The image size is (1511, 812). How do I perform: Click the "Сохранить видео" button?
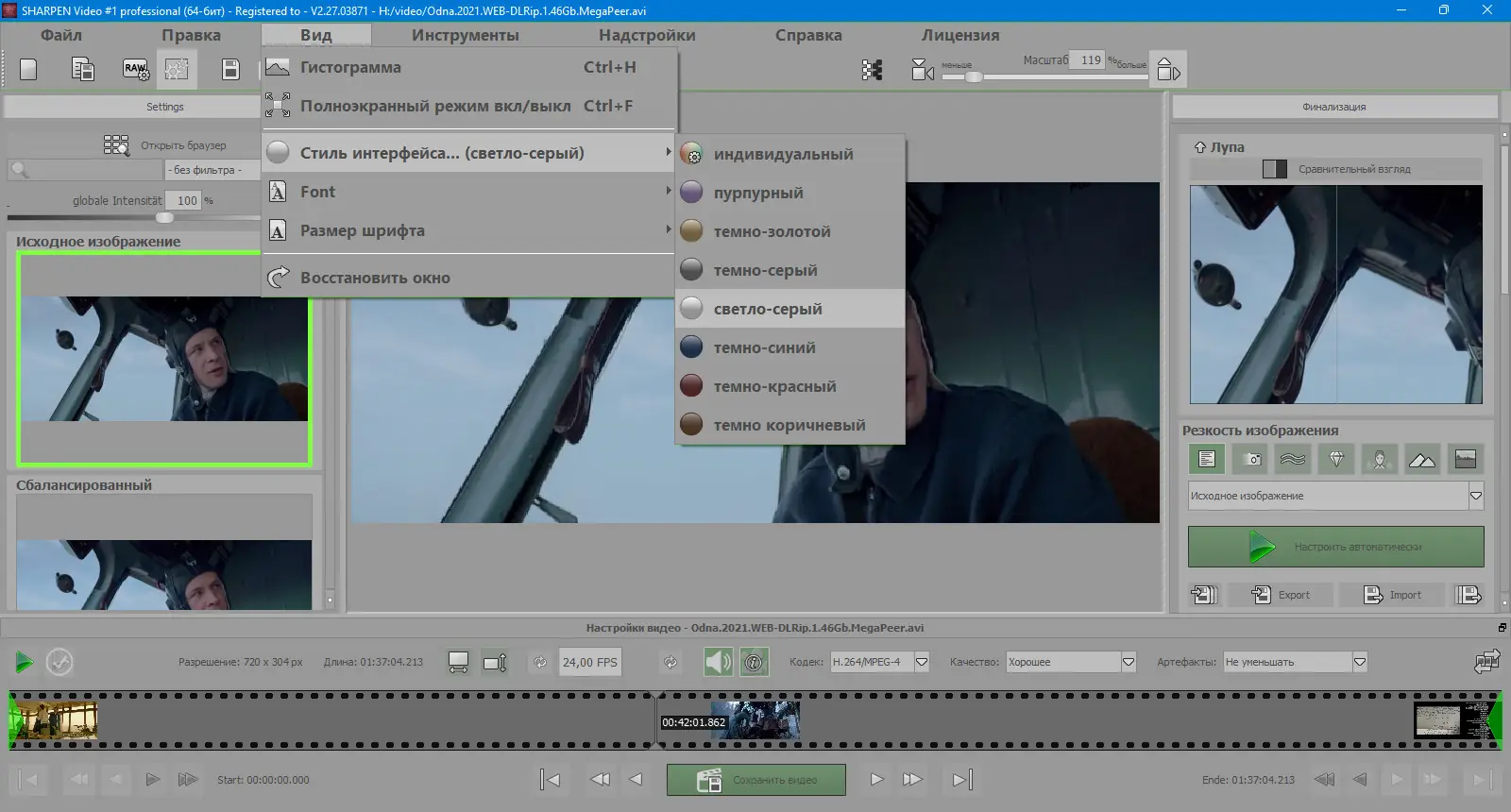[x=756, y=780]
